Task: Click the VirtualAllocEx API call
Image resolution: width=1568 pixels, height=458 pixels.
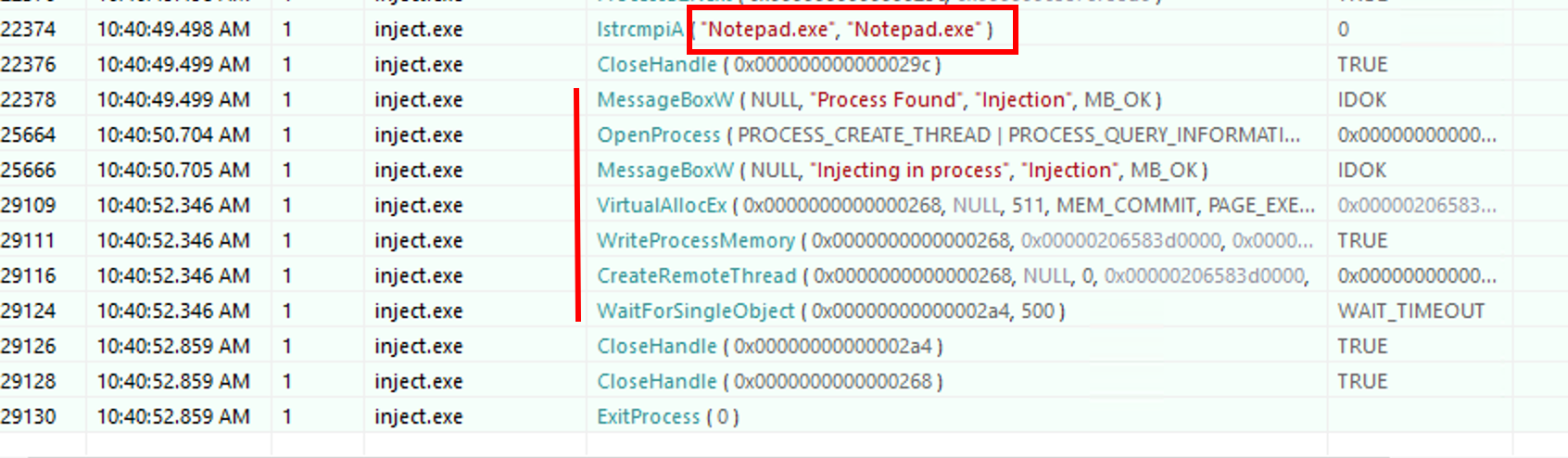Action: coord(662,206)
